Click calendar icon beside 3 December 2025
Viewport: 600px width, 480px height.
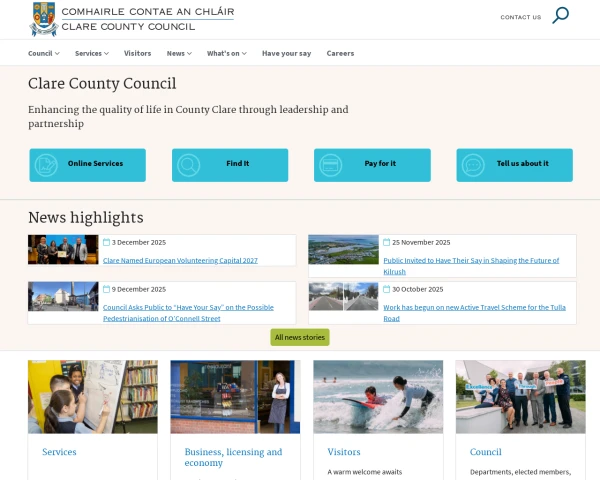click(x=106, y=242)
